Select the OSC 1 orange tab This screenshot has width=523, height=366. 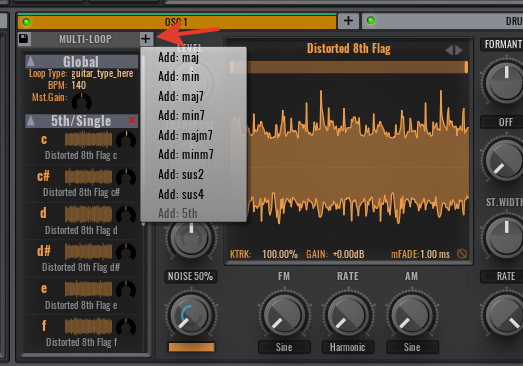pos(177,22)
